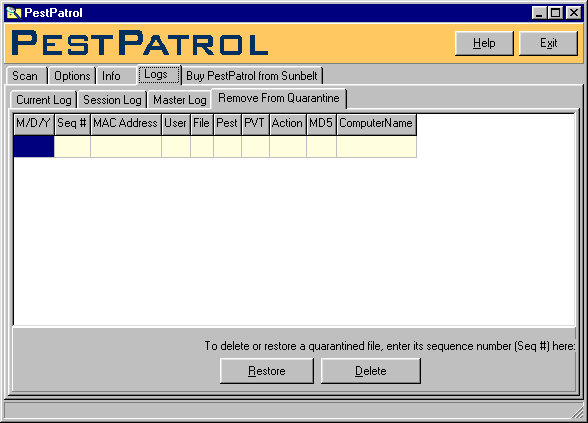
Task: Open the Session Log subtab
Action: [x=112, y=100]
